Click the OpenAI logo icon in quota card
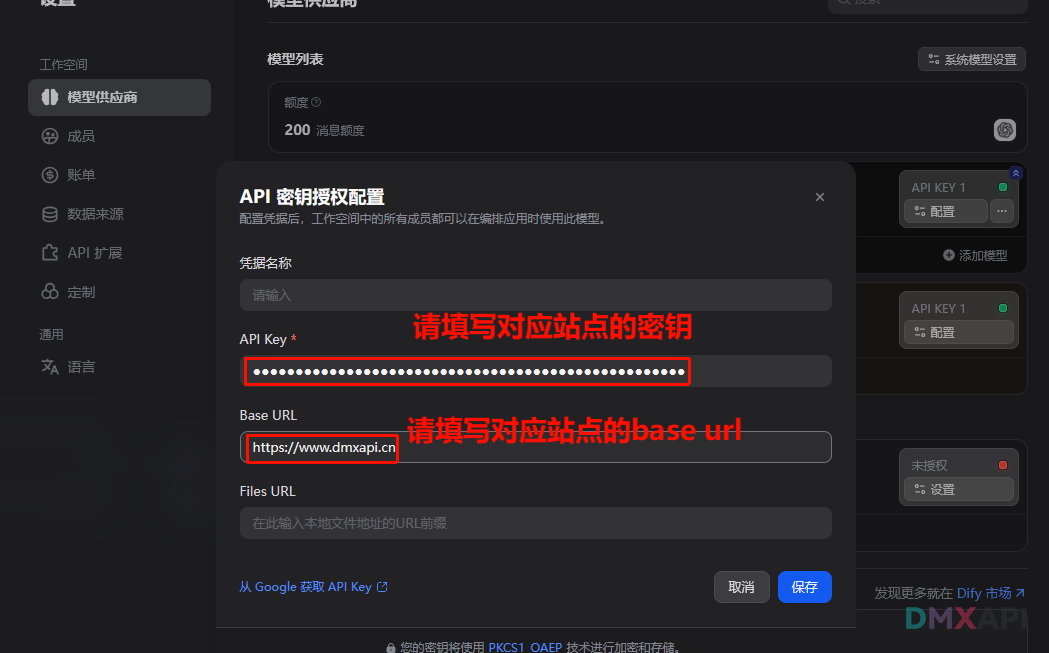 coord(1005,130)
